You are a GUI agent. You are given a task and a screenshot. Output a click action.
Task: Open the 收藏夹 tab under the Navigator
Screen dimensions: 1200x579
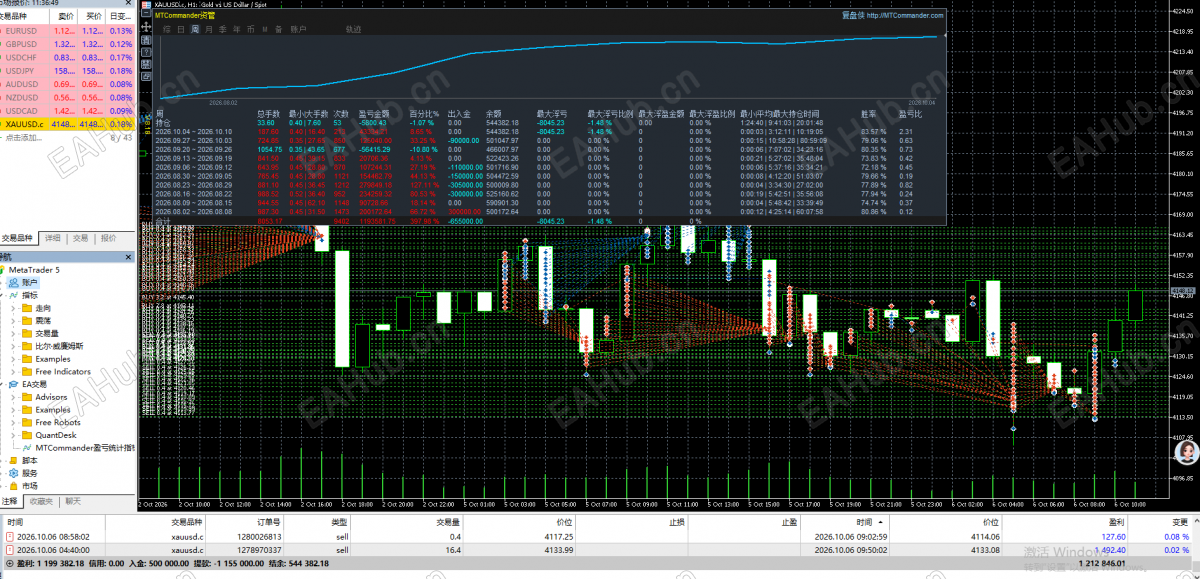click(x=41, y=501)
